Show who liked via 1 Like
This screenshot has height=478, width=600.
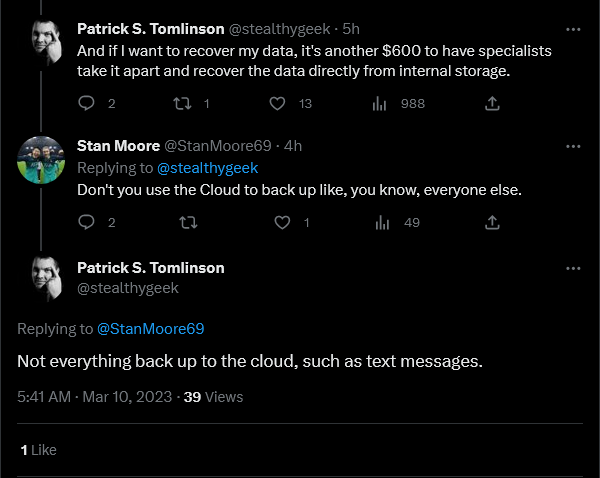pos(38,450)
